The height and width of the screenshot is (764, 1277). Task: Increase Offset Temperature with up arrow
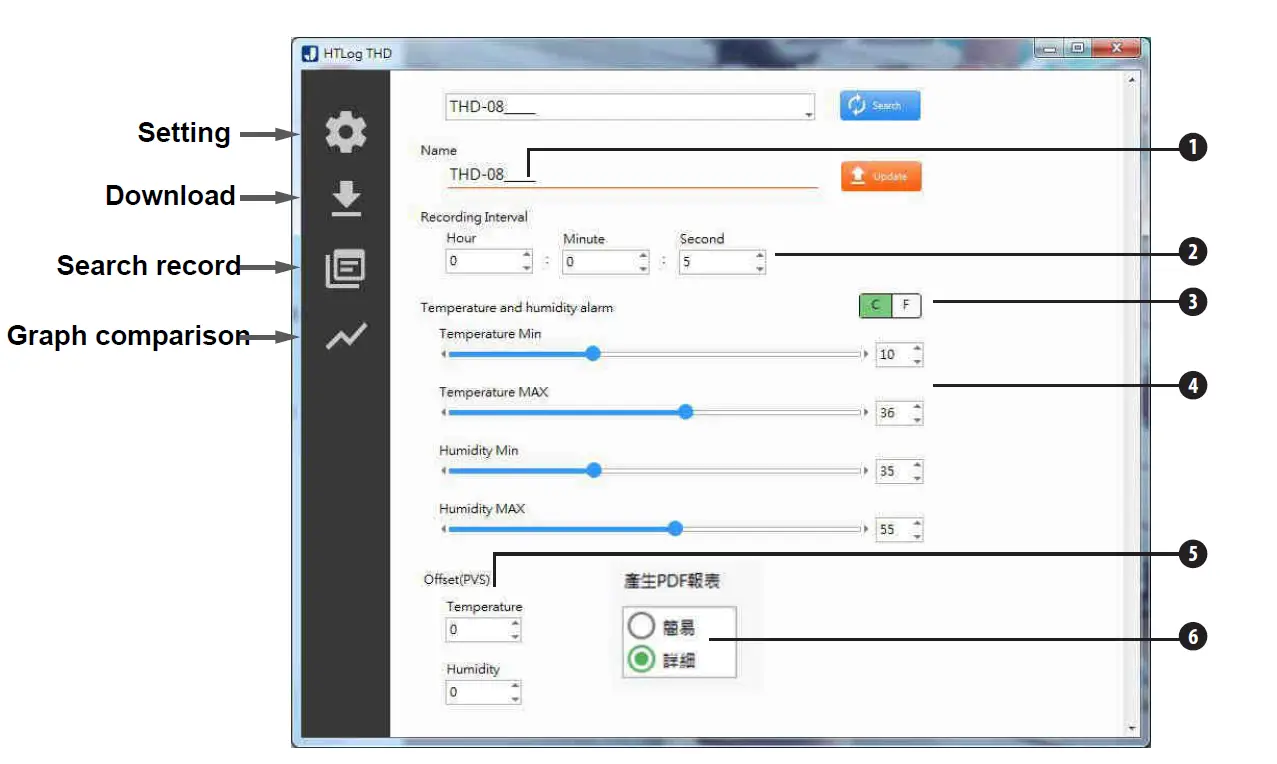click(x=516, y=624)
